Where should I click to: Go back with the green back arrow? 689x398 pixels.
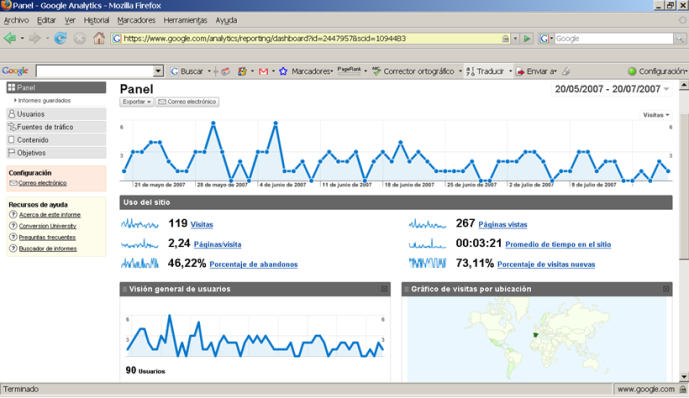[10, 38]
